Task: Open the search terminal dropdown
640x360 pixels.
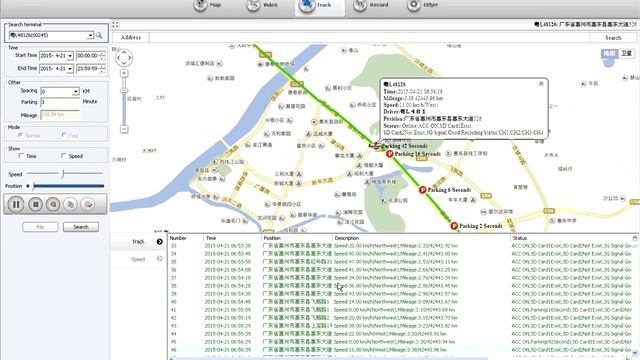Action: [90, 36]
